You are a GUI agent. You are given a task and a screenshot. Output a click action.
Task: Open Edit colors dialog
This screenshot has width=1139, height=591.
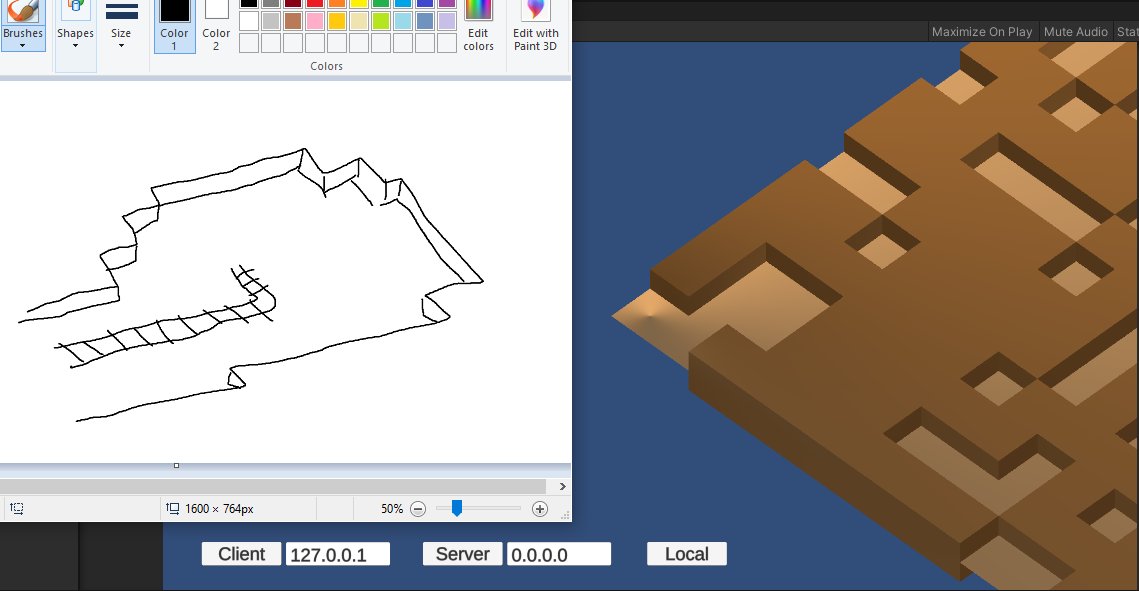click(x=478, y=26)
